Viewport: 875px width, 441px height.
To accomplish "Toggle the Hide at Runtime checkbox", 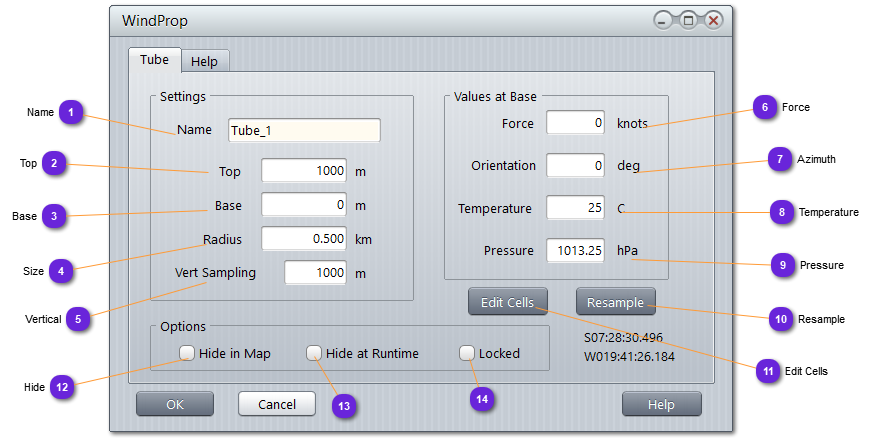I will 314,353.
